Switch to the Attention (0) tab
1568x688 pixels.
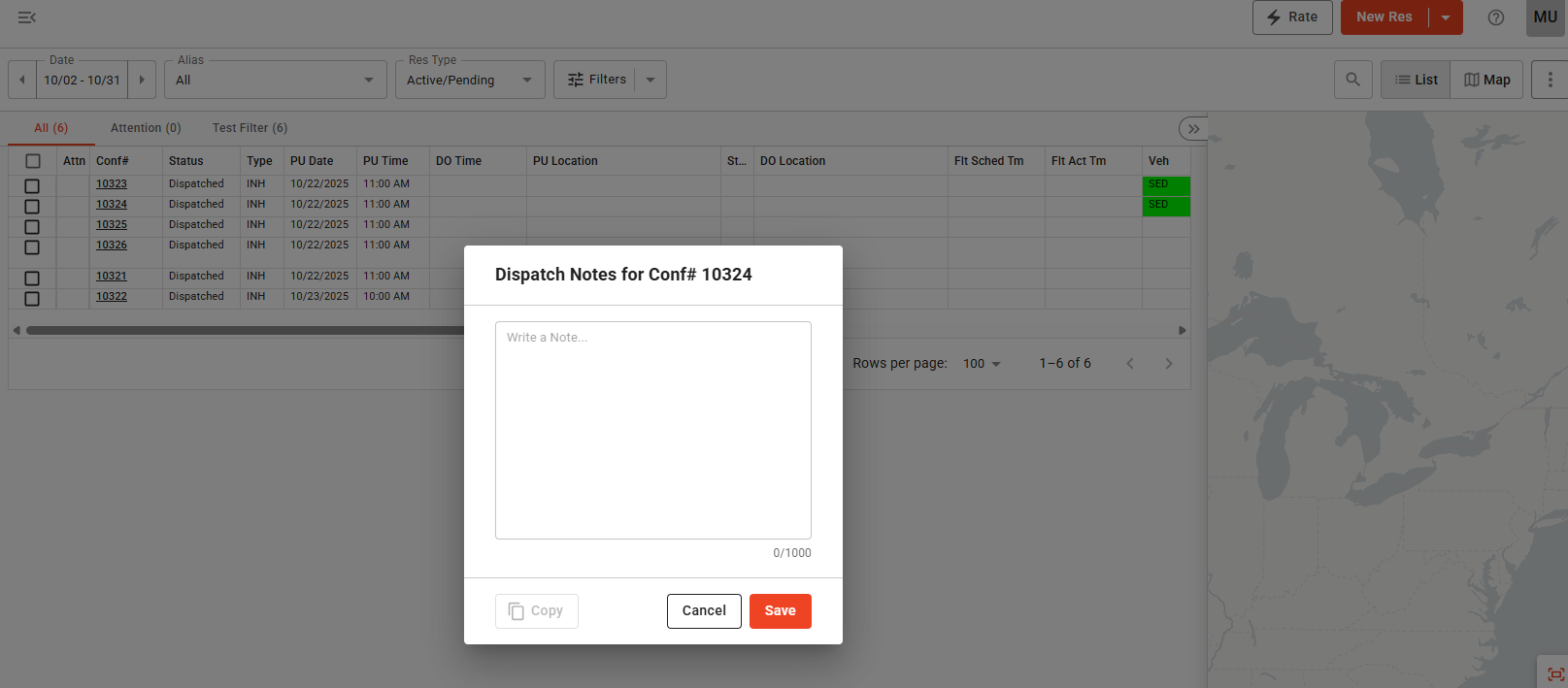click(146, 128)
